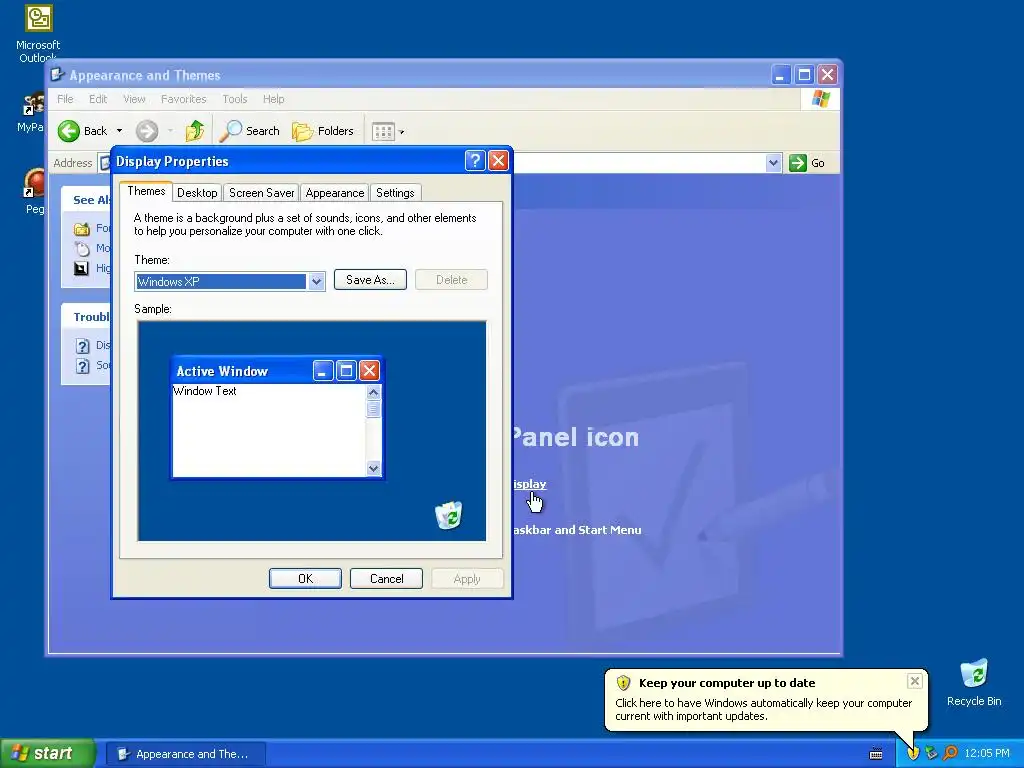The width and height of the screenshot is (1024, 768).
Task: Click the Taskbar and Start Menu link
Action: click(577, 530)
